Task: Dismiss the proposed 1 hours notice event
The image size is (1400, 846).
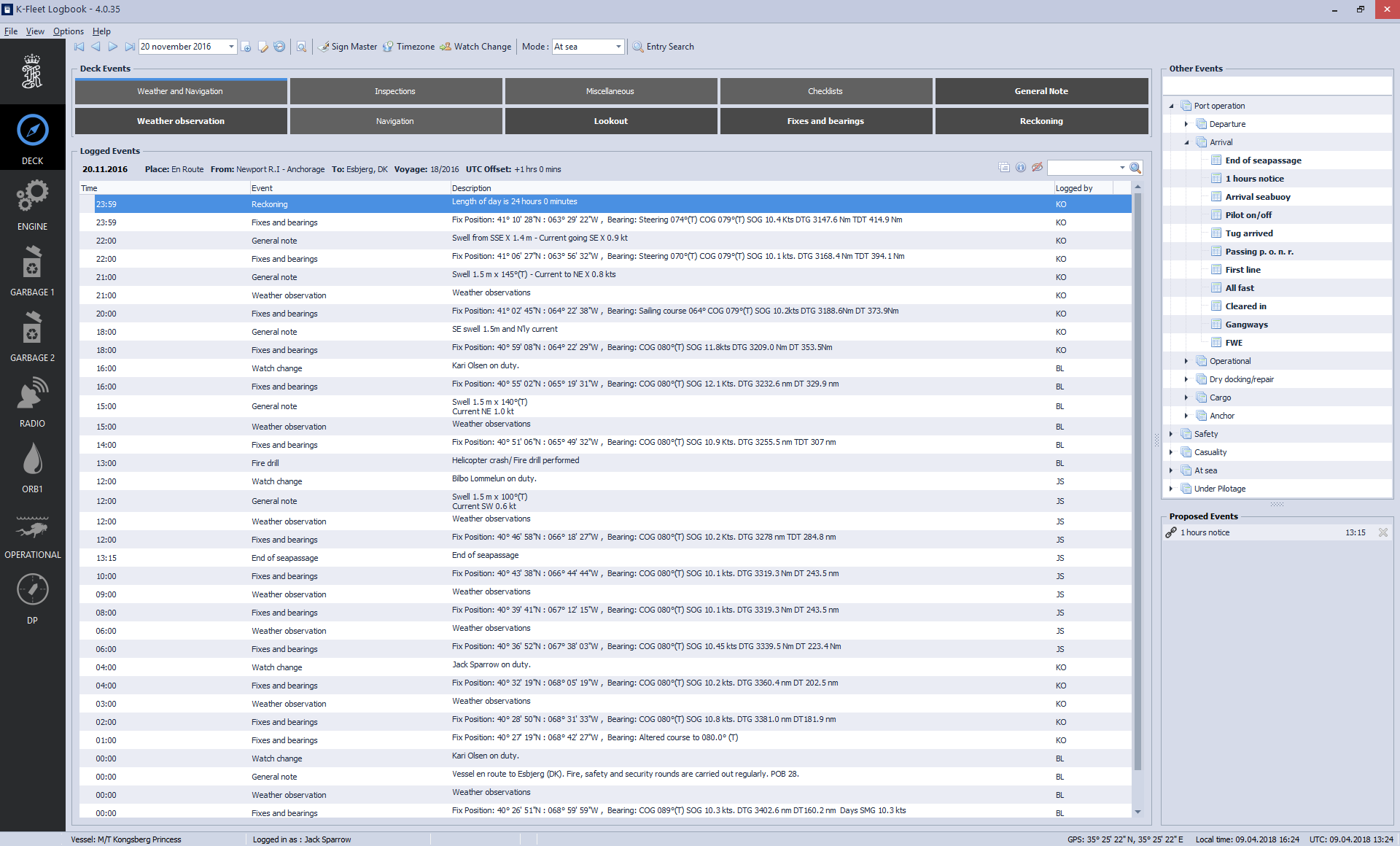Action: pos(1383,532)
